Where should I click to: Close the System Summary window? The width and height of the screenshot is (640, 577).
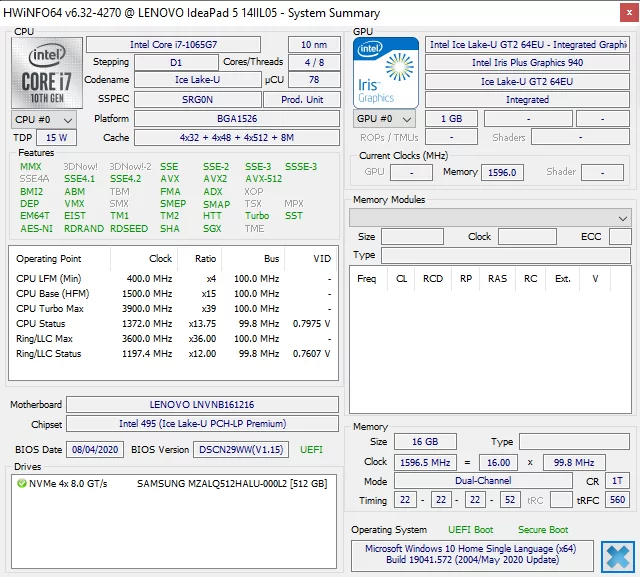(x=629, y=13)
